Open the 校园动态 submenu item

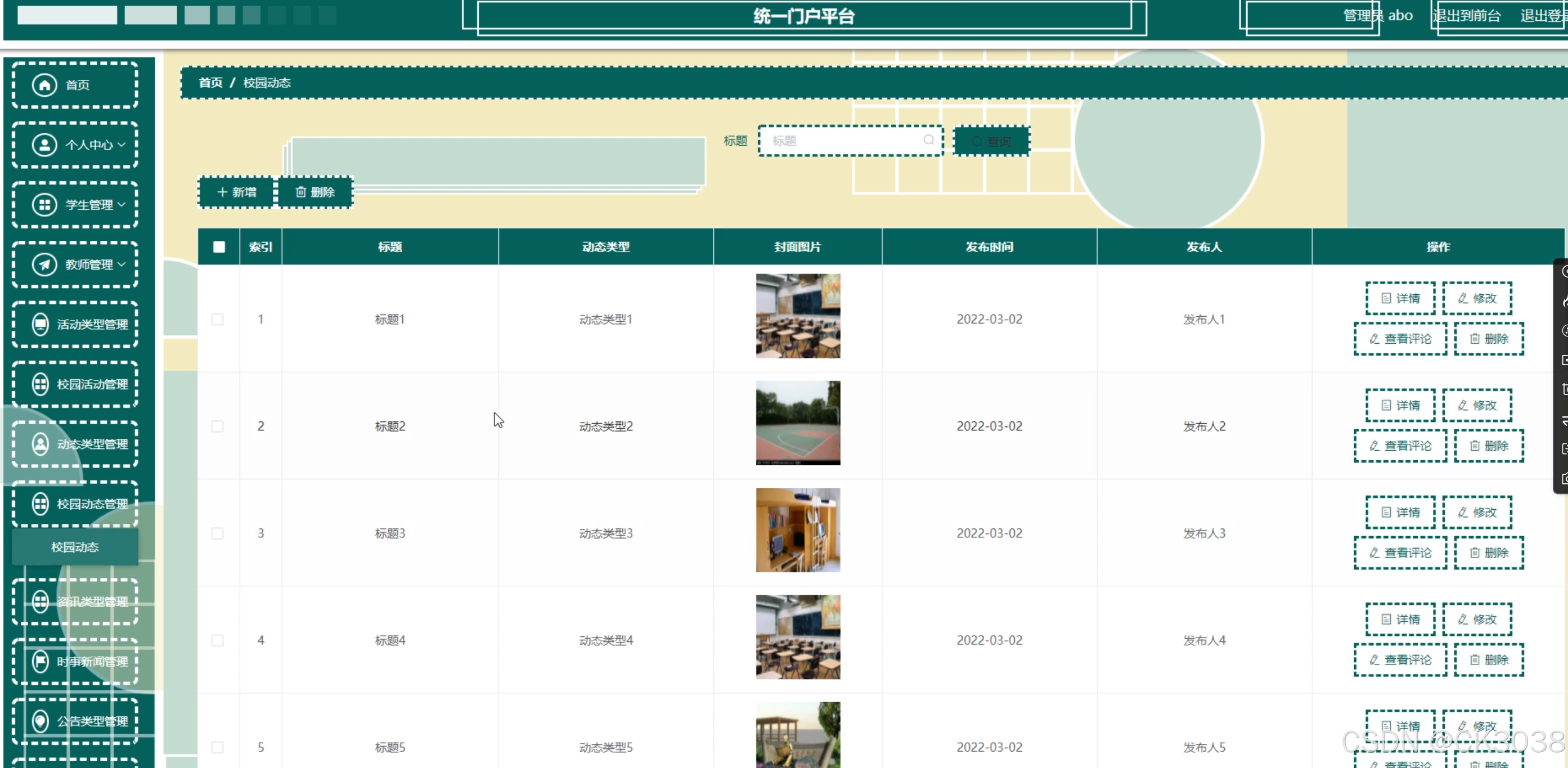[75, 547]
